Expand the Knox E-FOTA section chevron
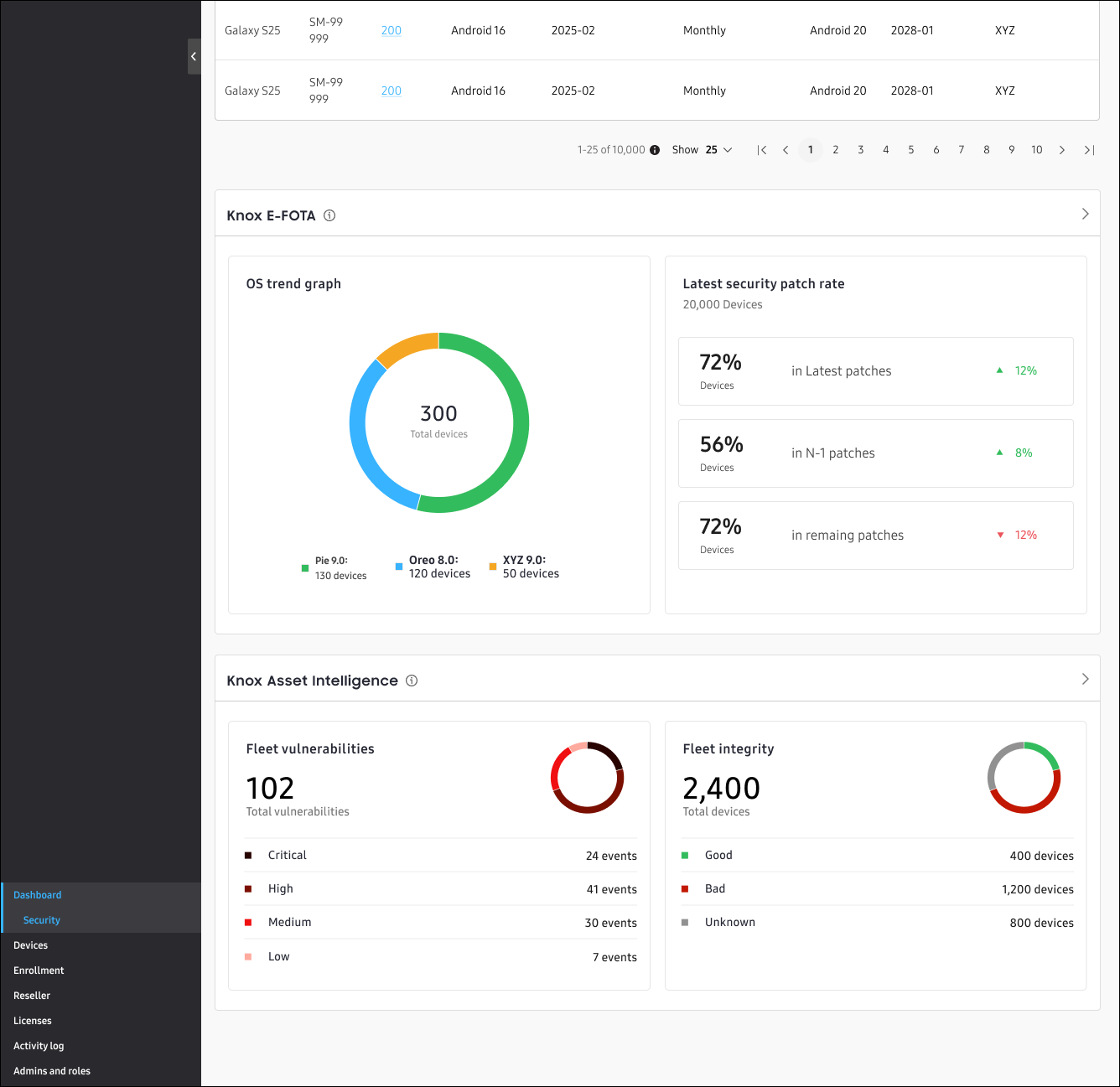This screenshot has height=1087, width=1120. (x=1085, y=213)
